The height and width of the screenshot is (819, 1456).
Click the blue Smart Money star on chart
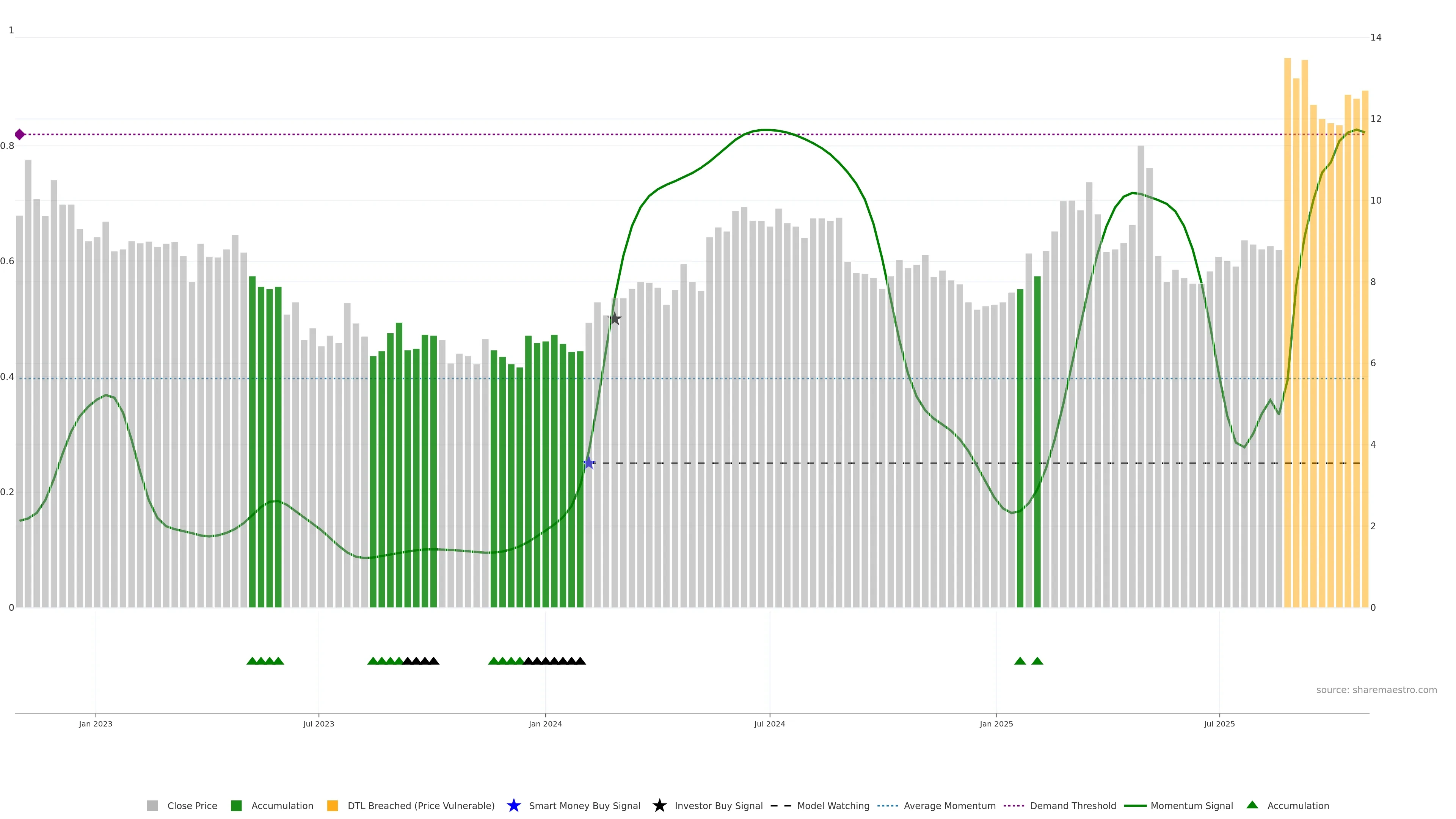588,463
